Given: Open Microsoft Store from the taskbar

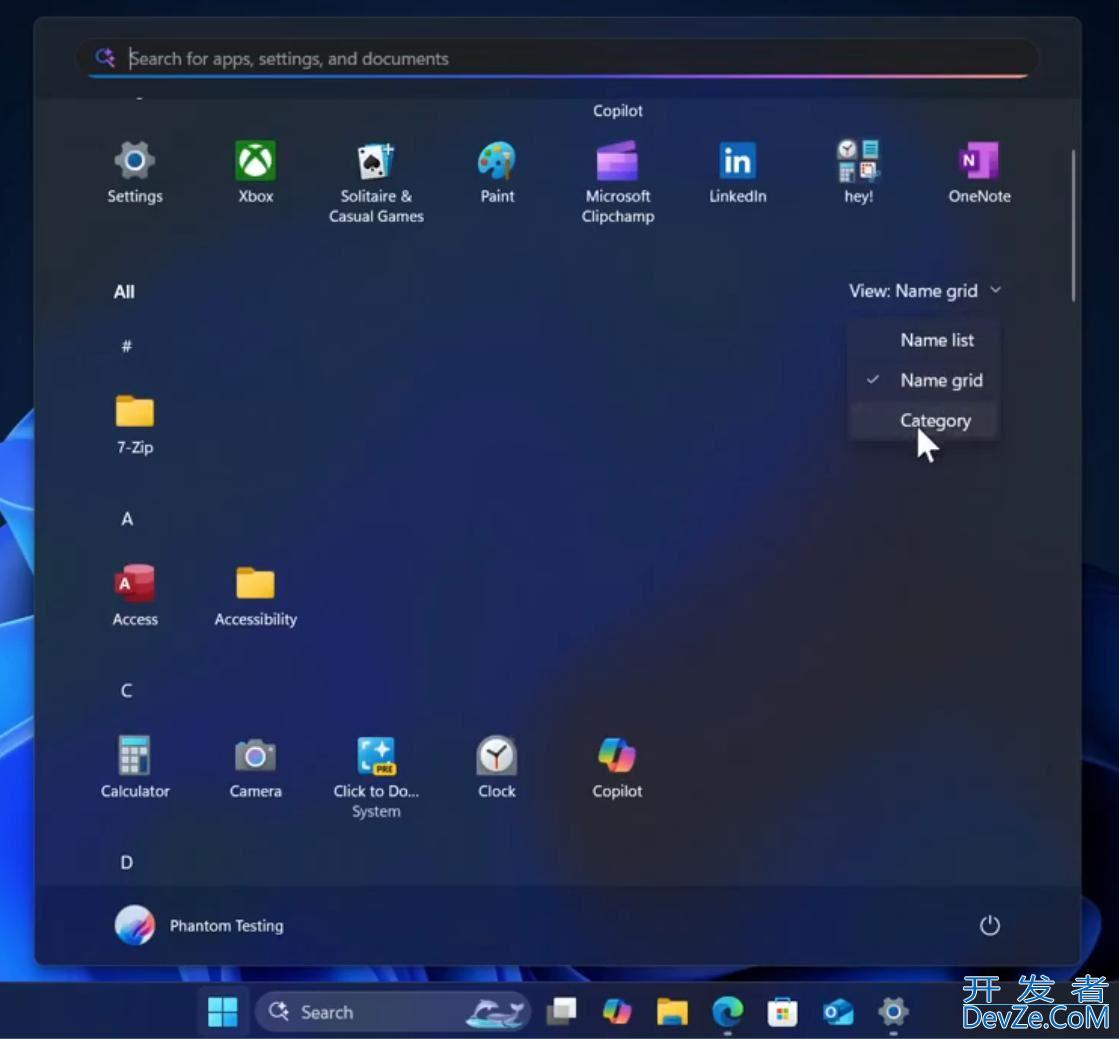Looking at the screenshot, I should click(x=782, y=1011).
